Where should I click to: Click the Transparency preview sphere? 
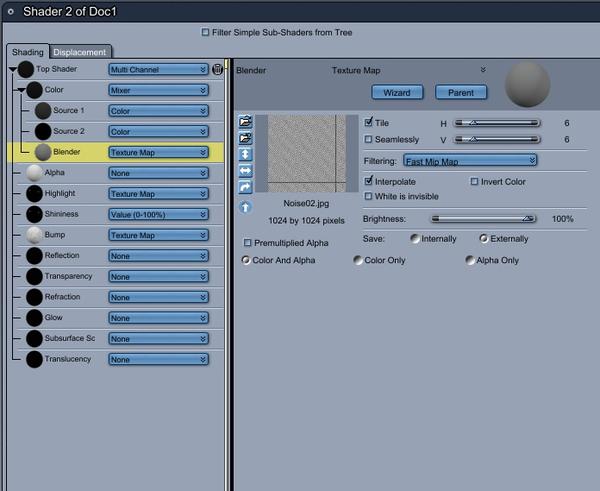pyautogui.click(x=34, y=276)
